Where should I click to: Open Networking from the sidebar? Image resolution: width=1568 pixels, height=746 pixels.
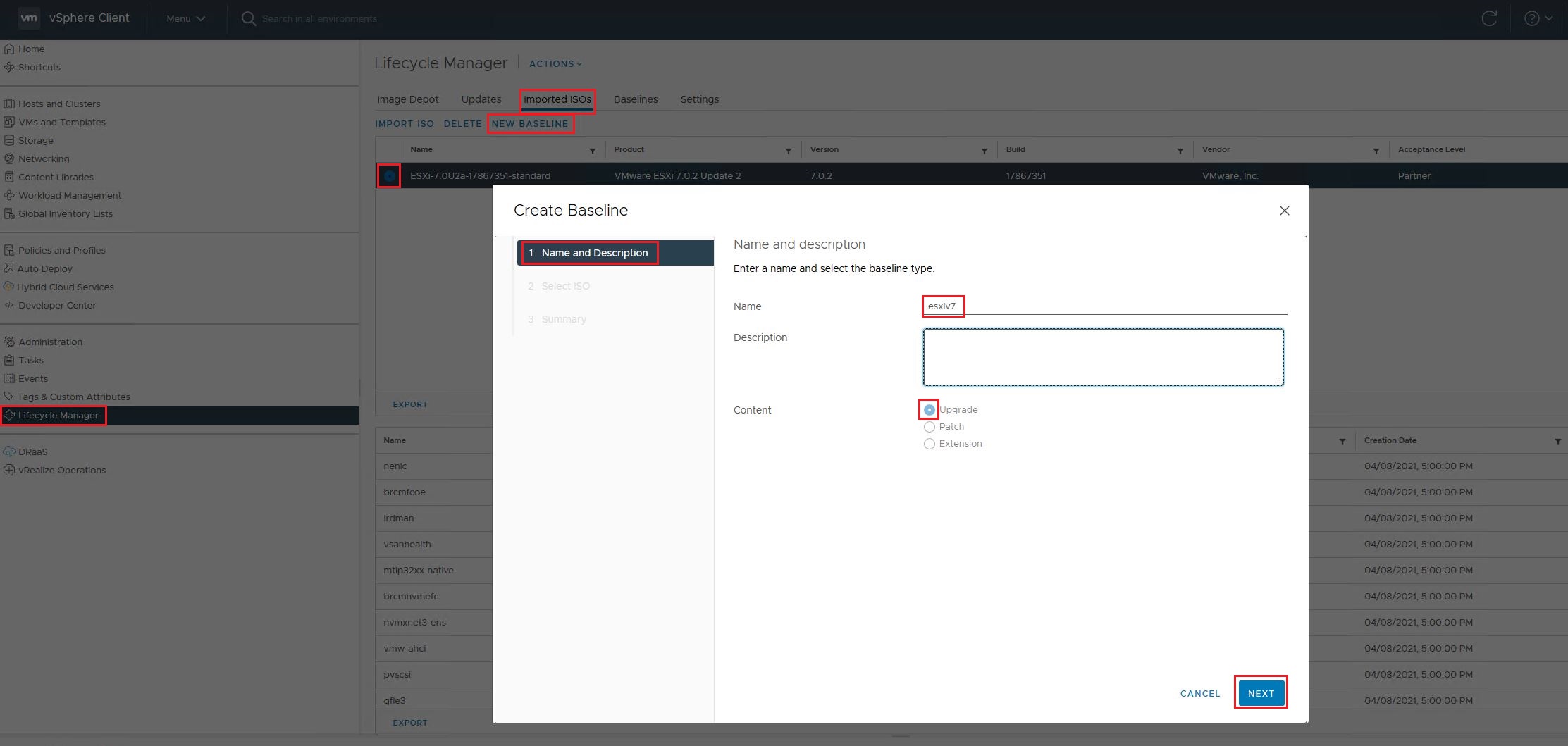[x=44, y=158]
